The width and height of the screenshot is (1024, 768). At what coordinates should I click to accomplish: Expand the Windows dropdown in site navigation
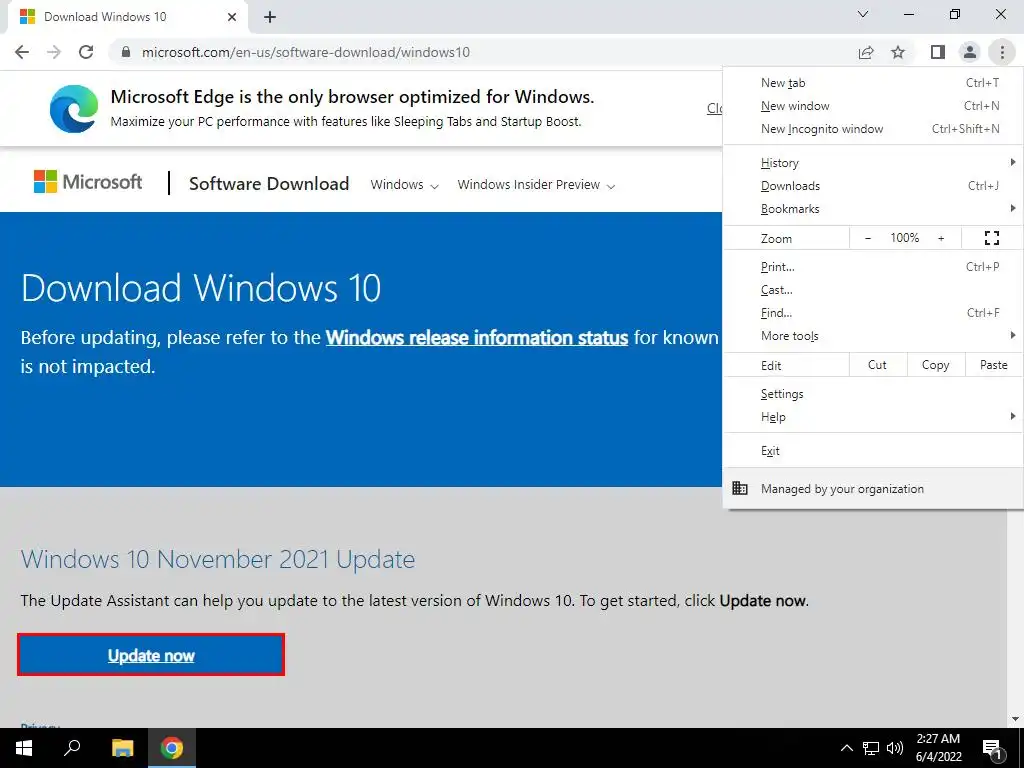(x=404, y=185)
